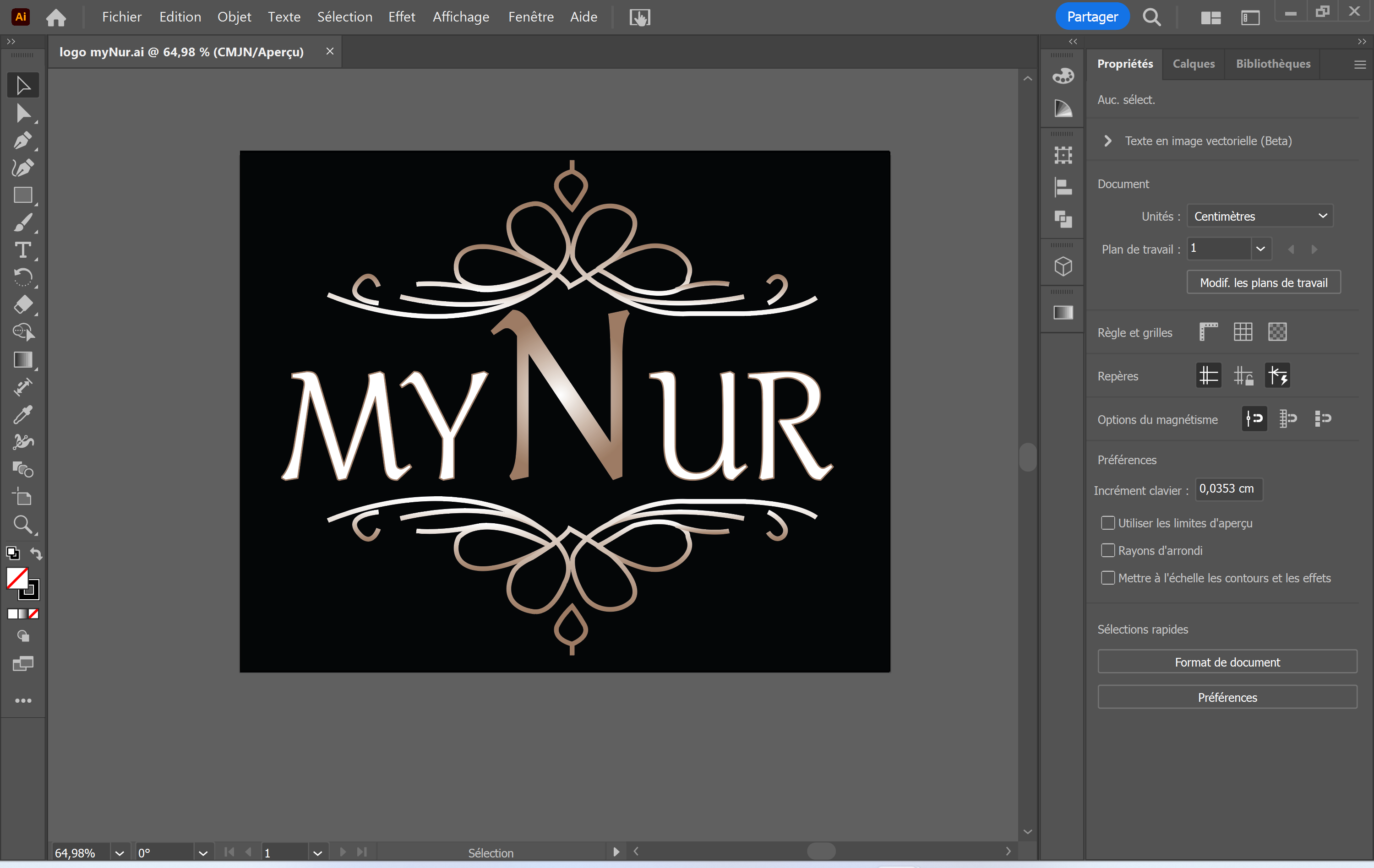Click Modif. les plans de travail
This screenshot has height=868, width=1374.
1263,282
